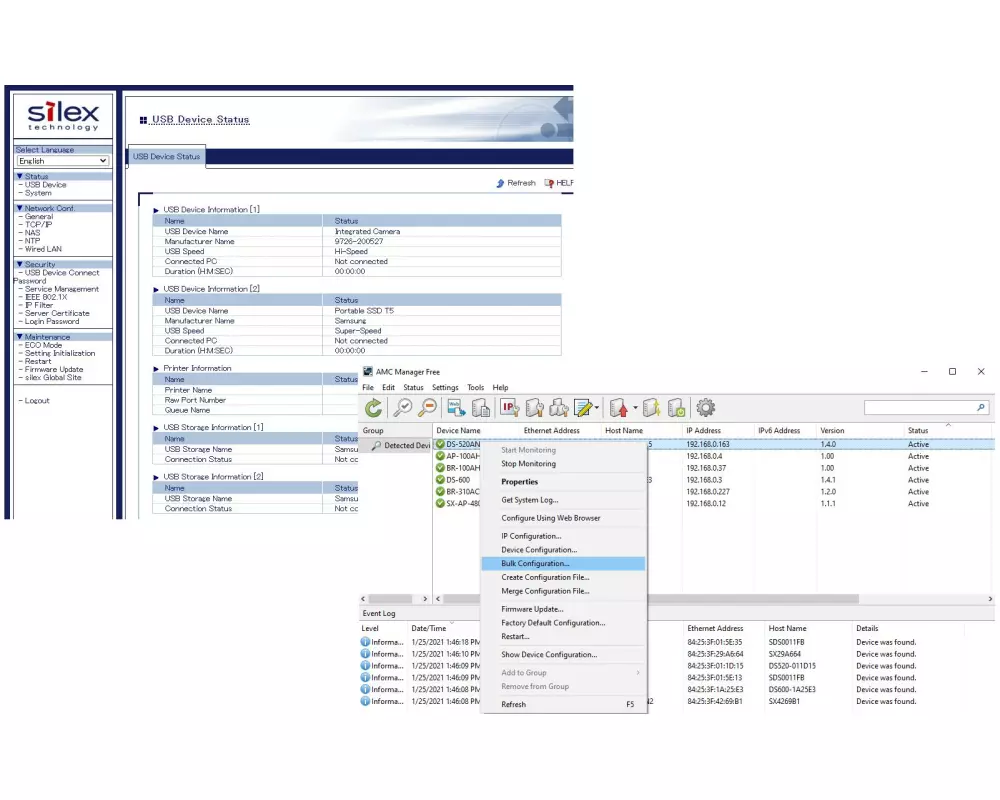Open the Select Language dropdown
The height and width of the screenshot is (800, 1000).
(x=62, y=161)
